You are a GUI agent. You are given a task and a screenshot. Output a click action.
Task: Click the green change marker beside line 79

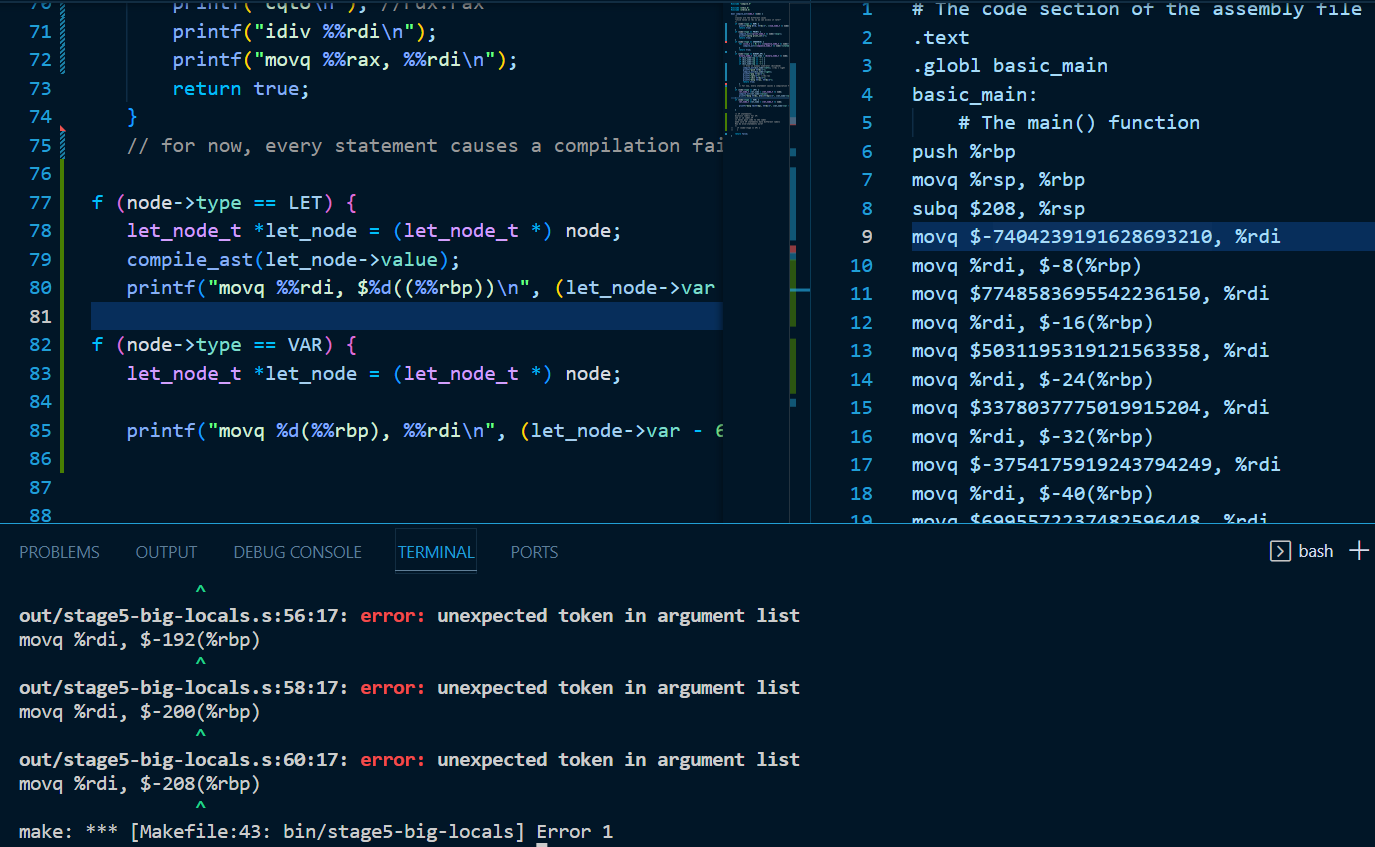pos(63,260)
